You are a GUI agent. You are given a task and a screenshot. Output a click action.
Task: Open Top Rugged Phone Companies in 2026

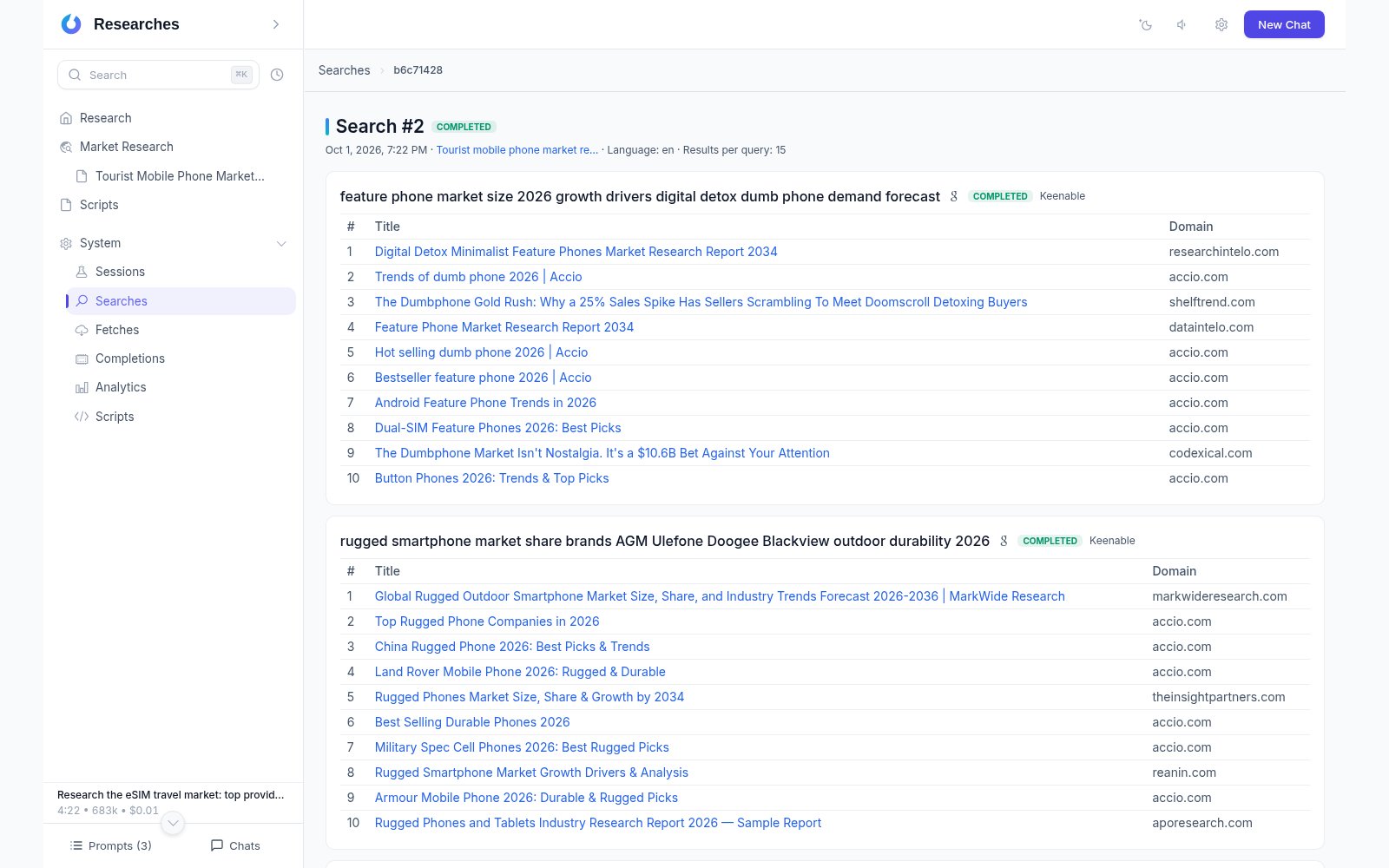pyautogui.click(x=487, y=621)
